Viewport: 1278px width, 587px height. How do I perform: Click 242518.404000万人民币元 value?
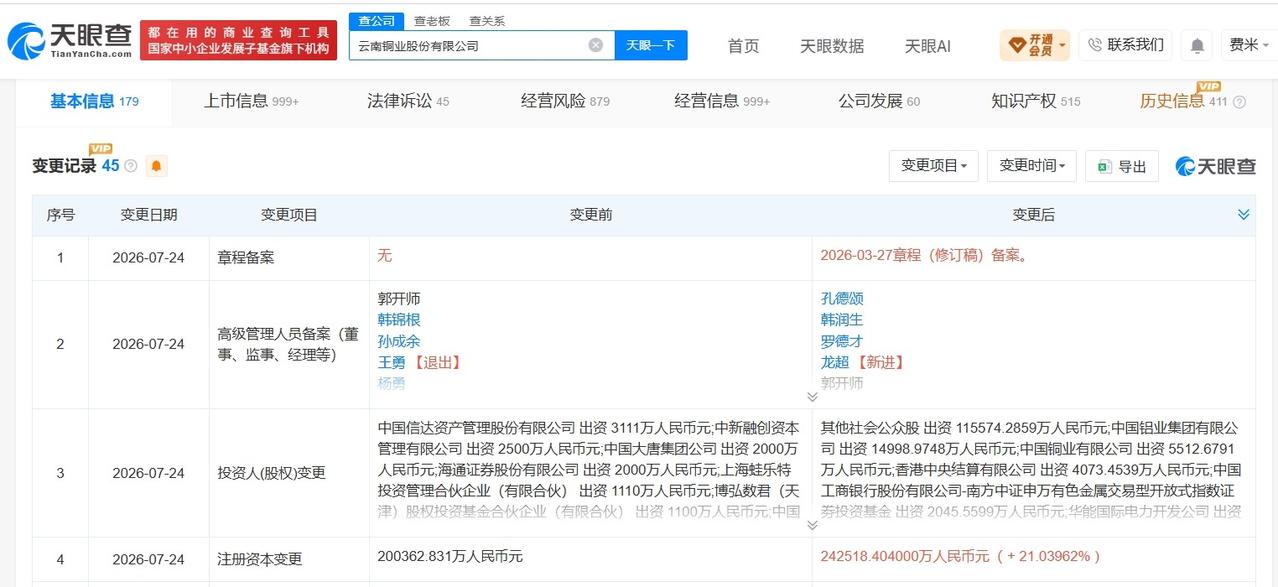coord(904,556)
